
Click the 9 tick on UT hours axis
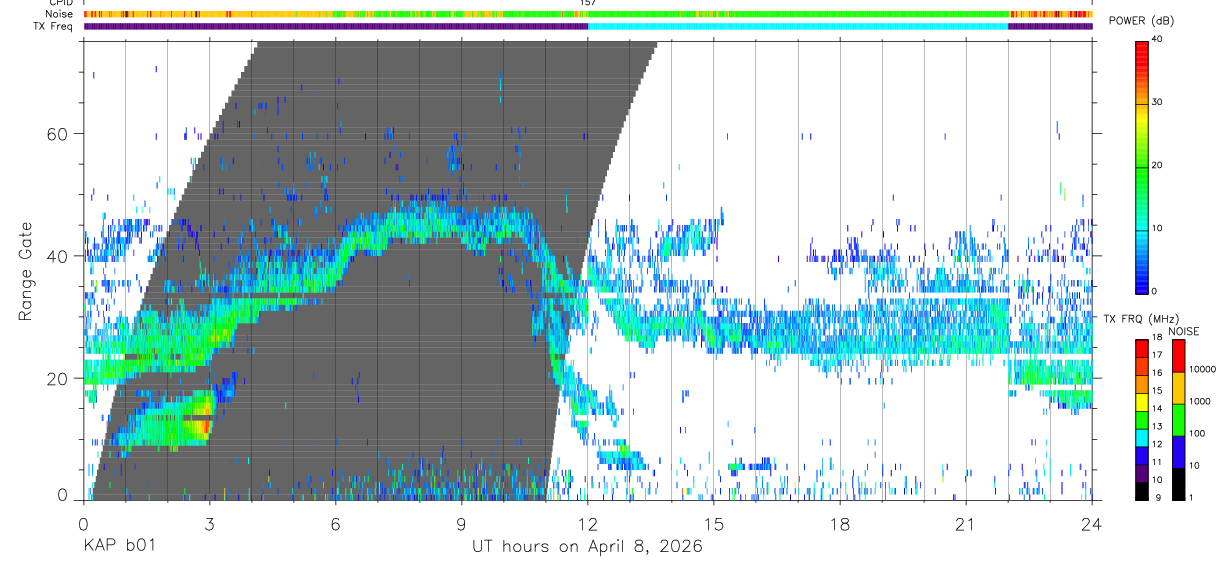[x=461, y=524]
